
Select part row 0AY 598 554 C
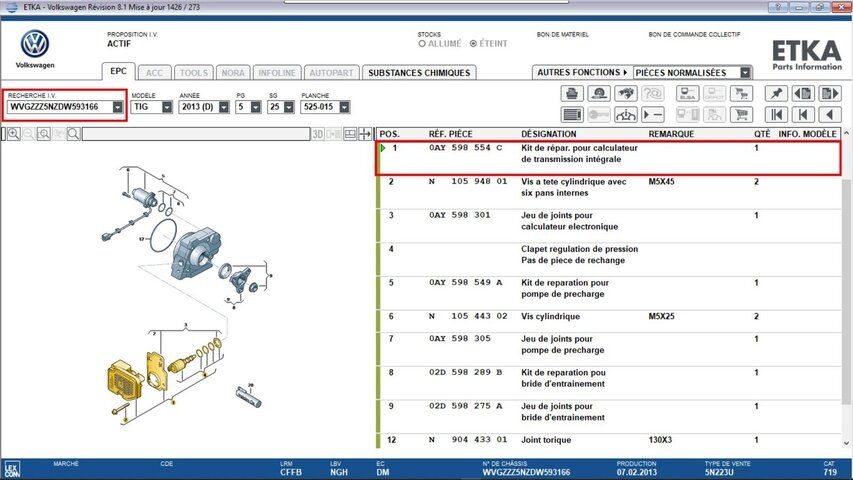tap(609, 158)
